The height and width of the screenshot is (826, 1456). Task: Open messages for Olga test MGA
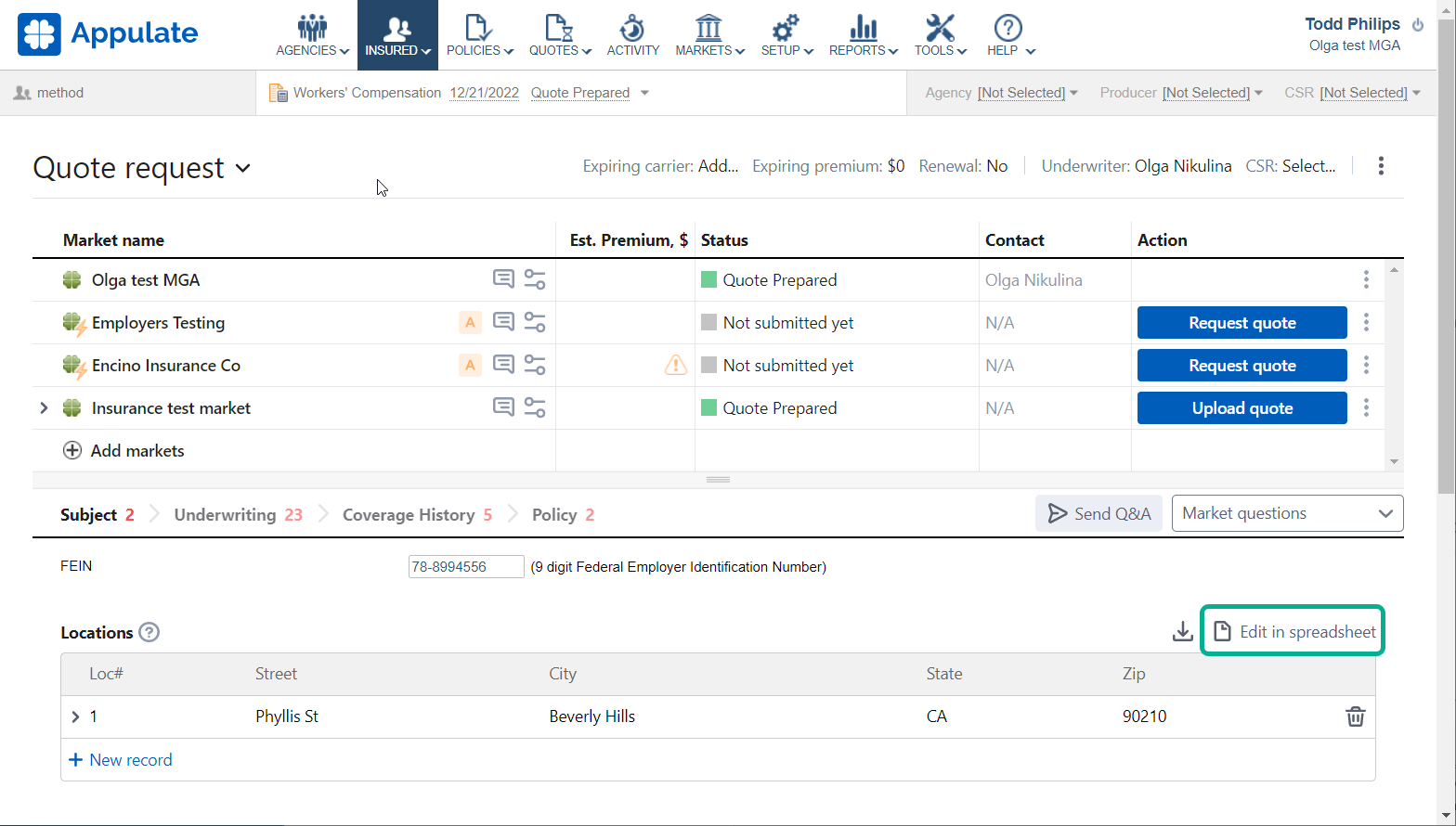tap(503, 279)
